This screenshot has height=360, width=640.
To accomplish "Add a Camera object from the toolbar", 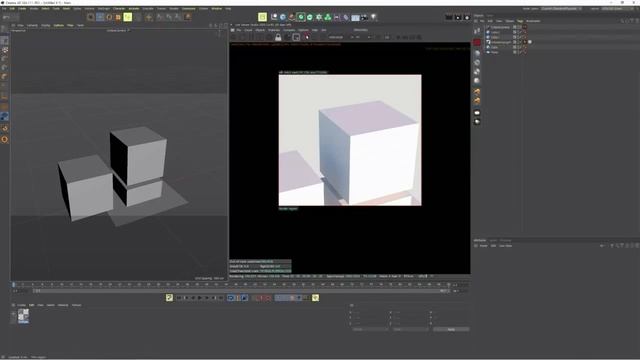I will pyautogui.click(x=364, y=17).
